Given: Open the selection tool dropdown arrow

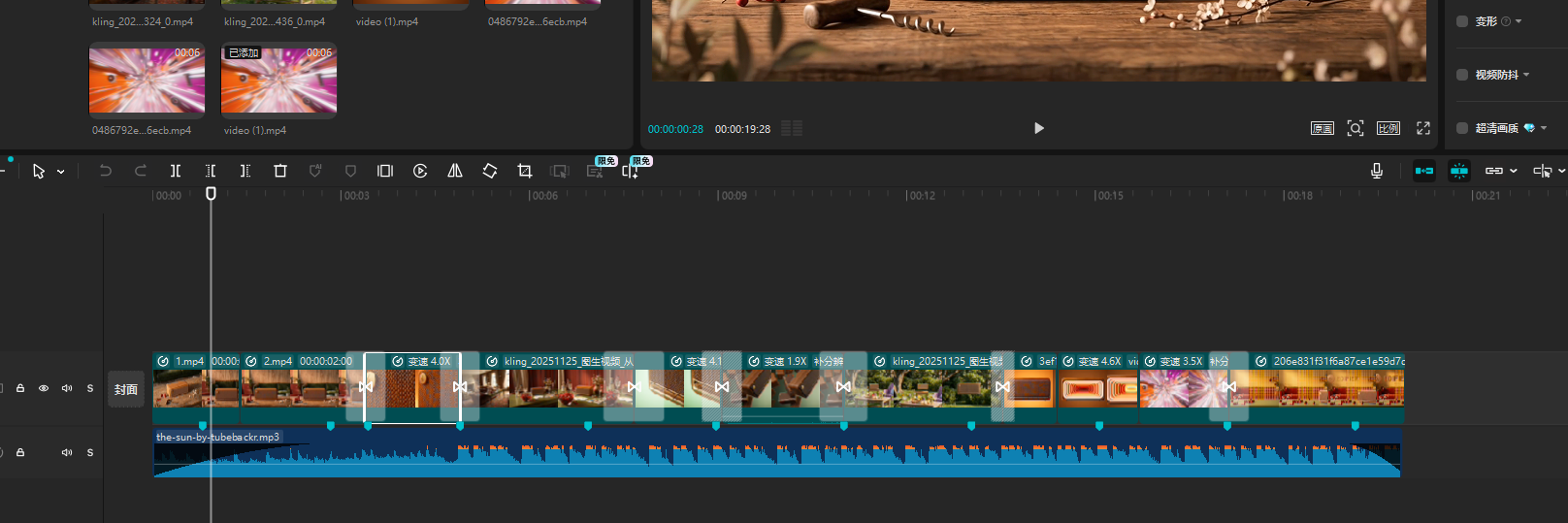Looking at the screenshot, I should point(61,172).
